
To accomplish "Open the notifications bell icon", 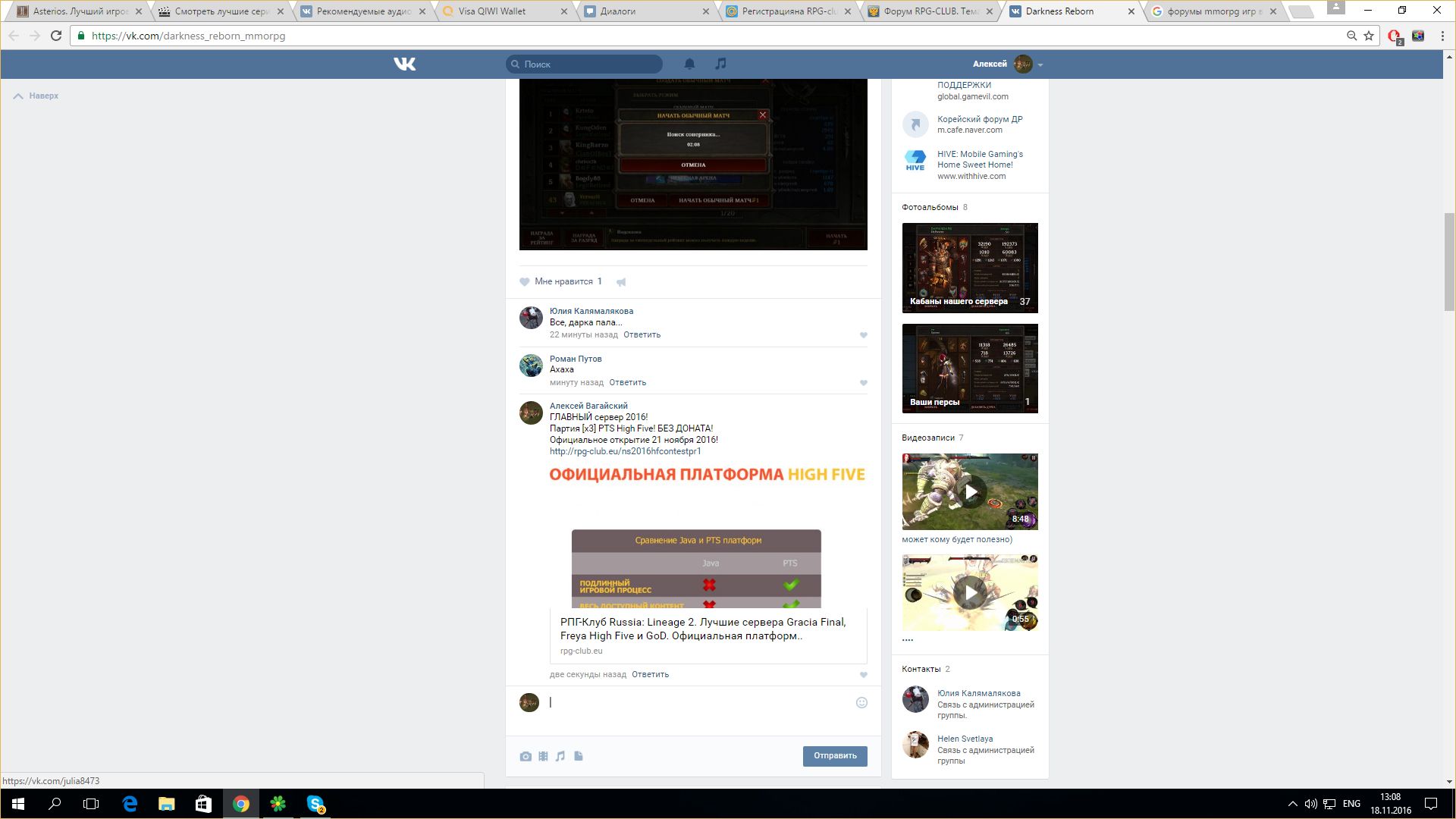I will click(689, 64).
